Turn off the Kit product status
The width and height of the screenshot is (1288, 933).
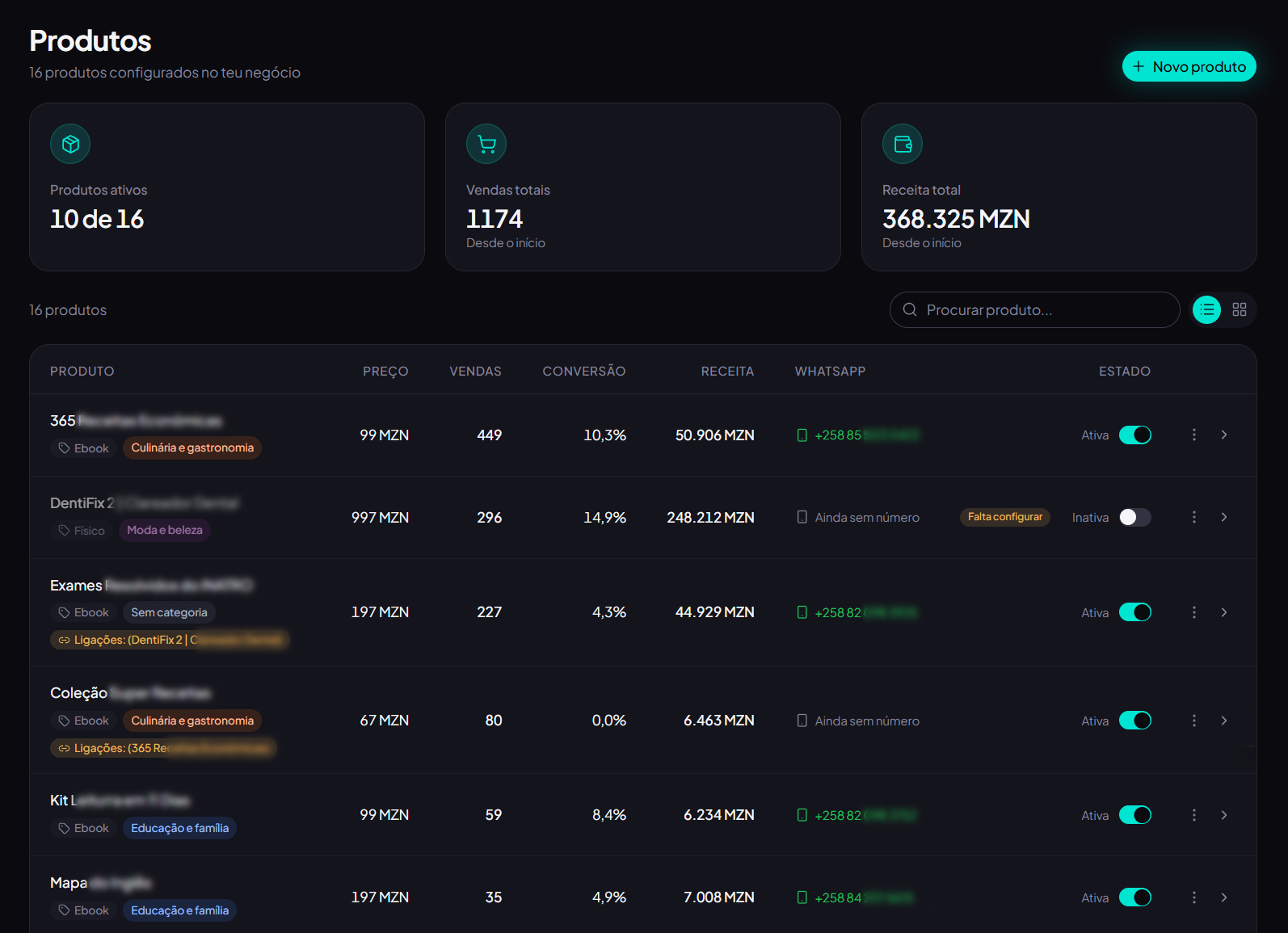(x=1135, y=815)
